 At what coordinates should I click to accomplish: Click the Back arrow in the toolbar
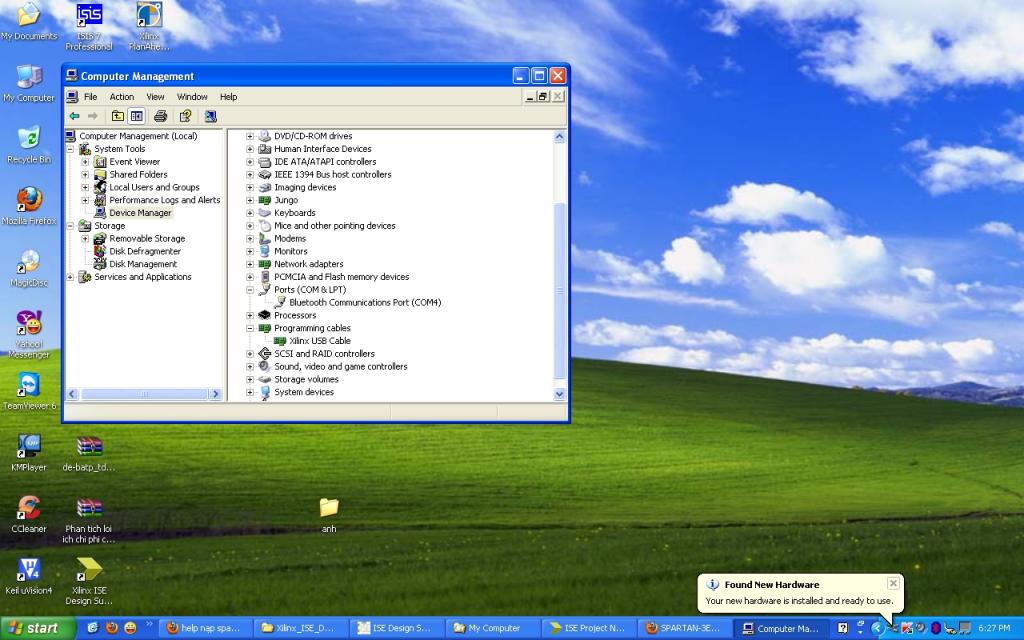click(x=74, y=116)
